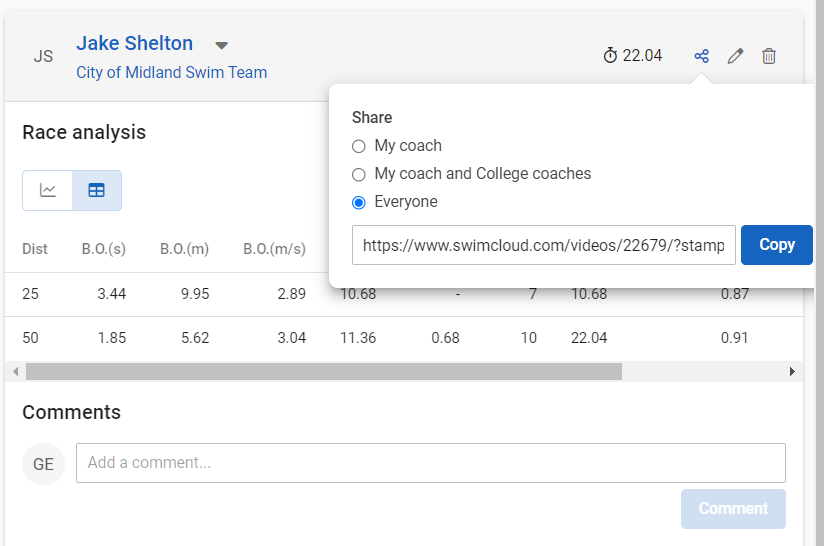Open City of Midland Swim Team link

171,72
